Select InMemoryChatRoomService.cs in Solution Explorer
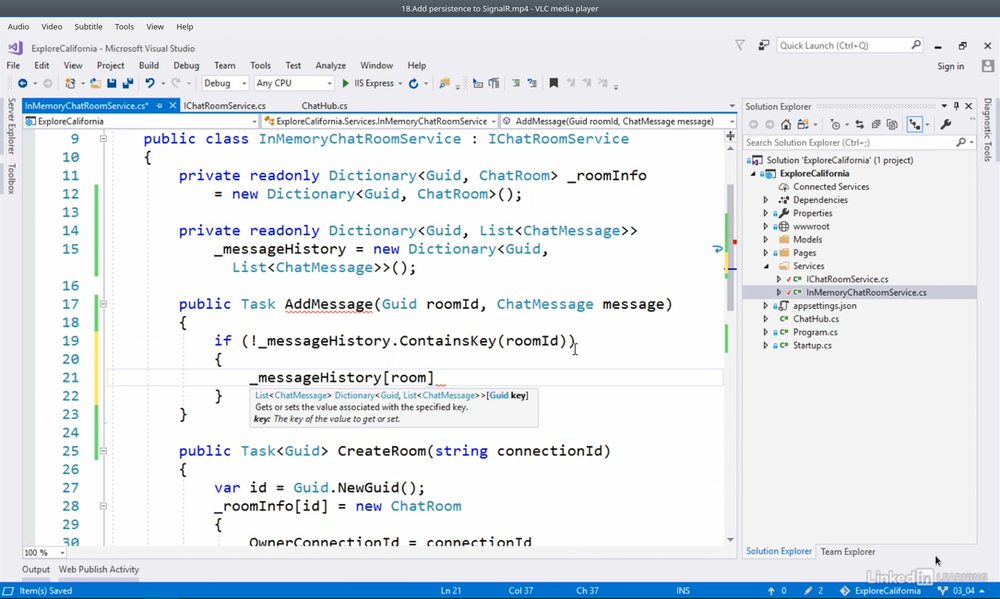Screen dimensions: 1000x599 pyautogui.click(x=866, y=292)
